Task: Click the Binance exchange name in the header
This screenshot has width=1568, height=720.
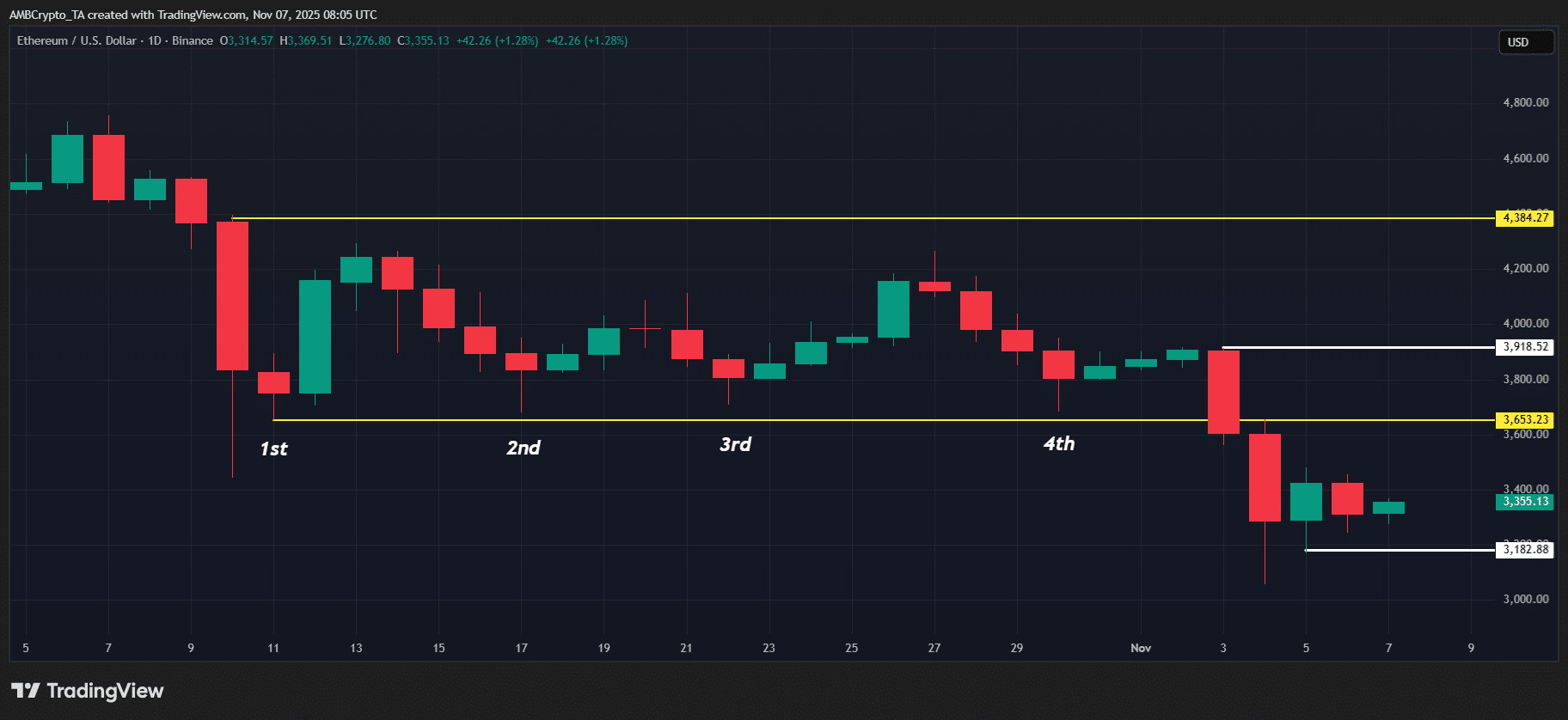Action: click(x=192, y=40)
